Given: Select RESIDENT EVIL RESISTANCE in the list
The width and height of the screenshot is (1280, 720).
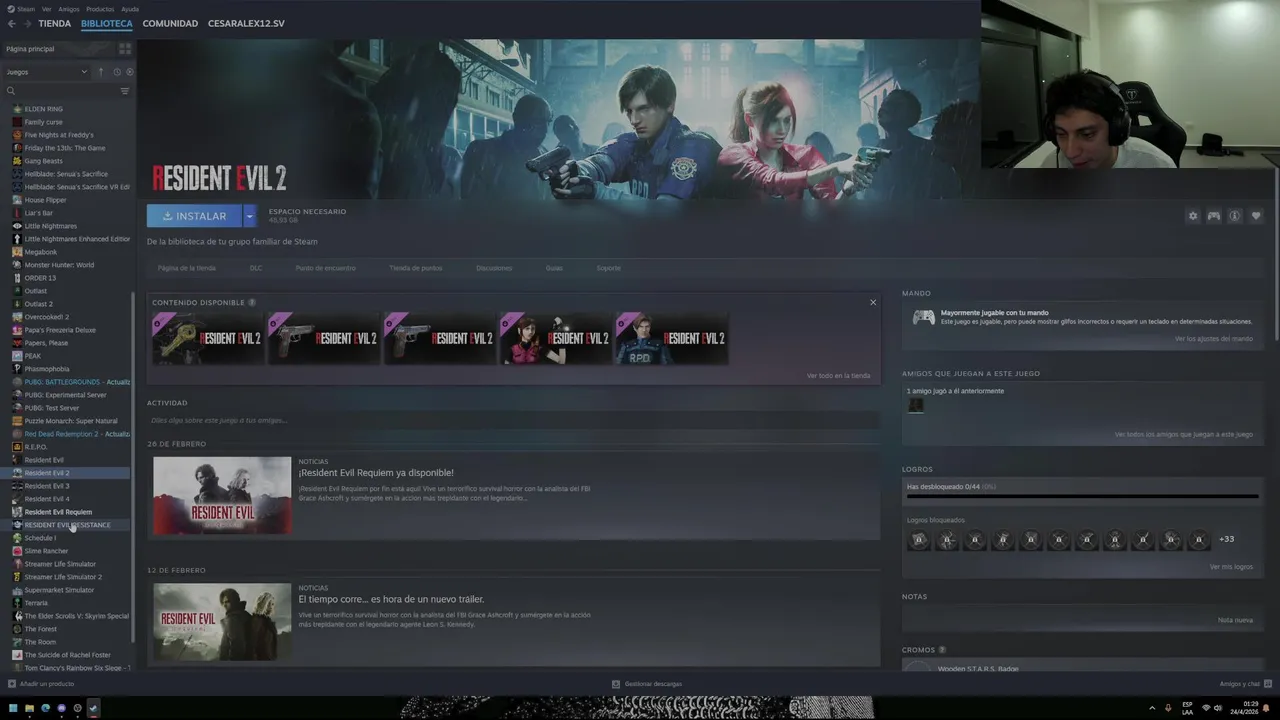Looking at the screenshot, I should (70, 525).
